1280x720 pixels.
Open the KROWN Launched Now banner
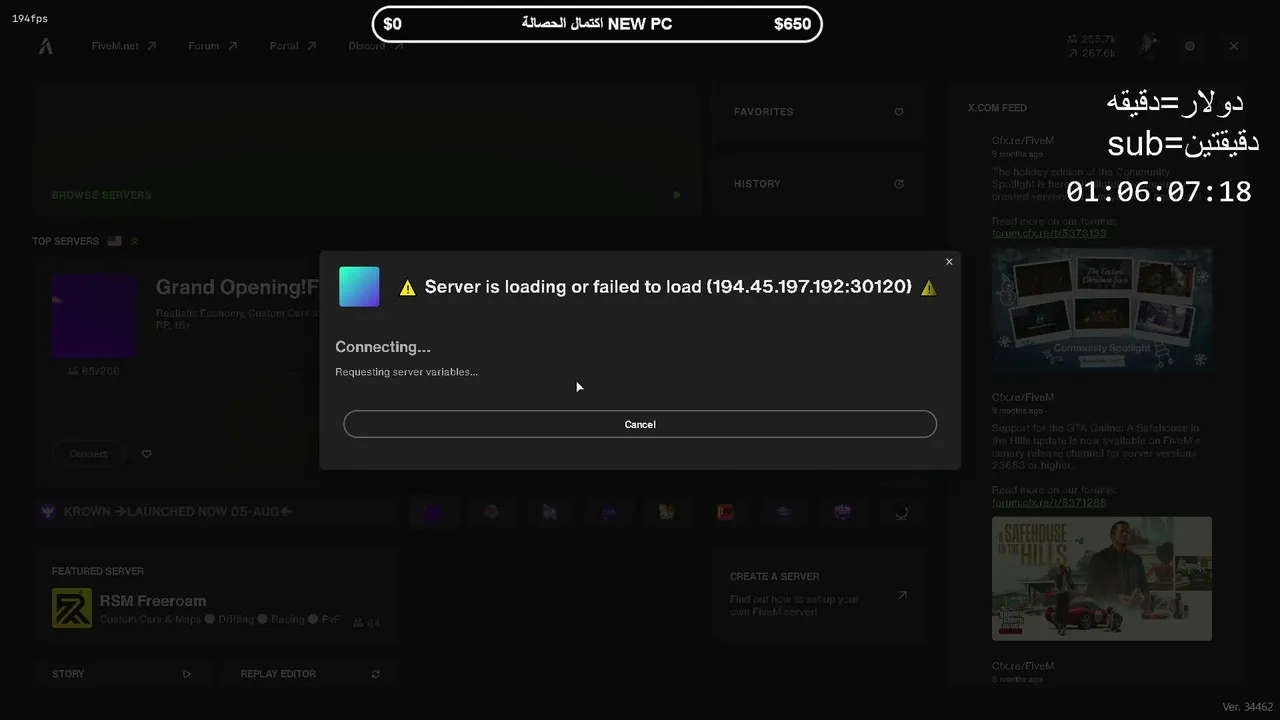tap(215, 512)
